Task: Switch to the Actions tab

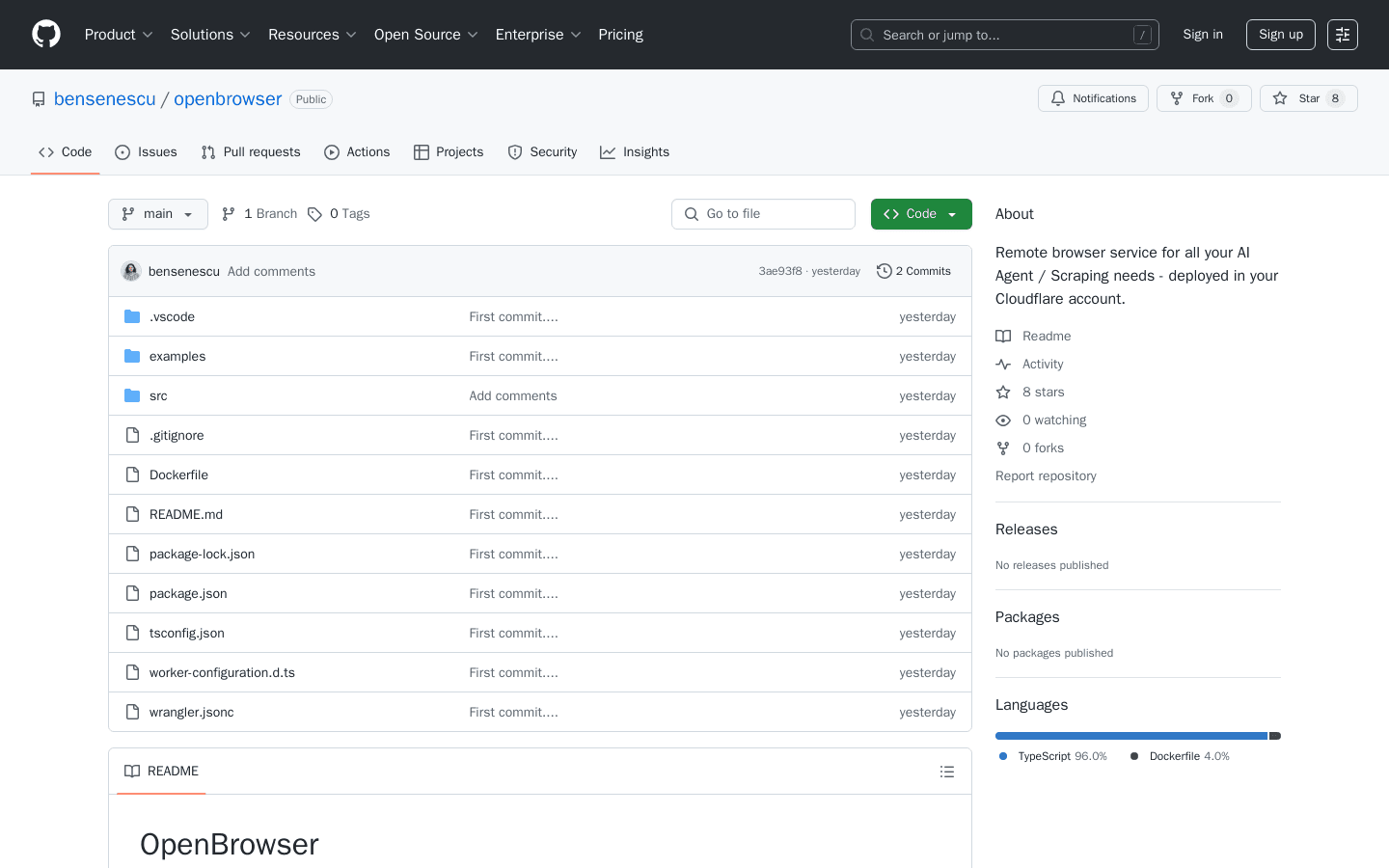Action: pos(357,152)
